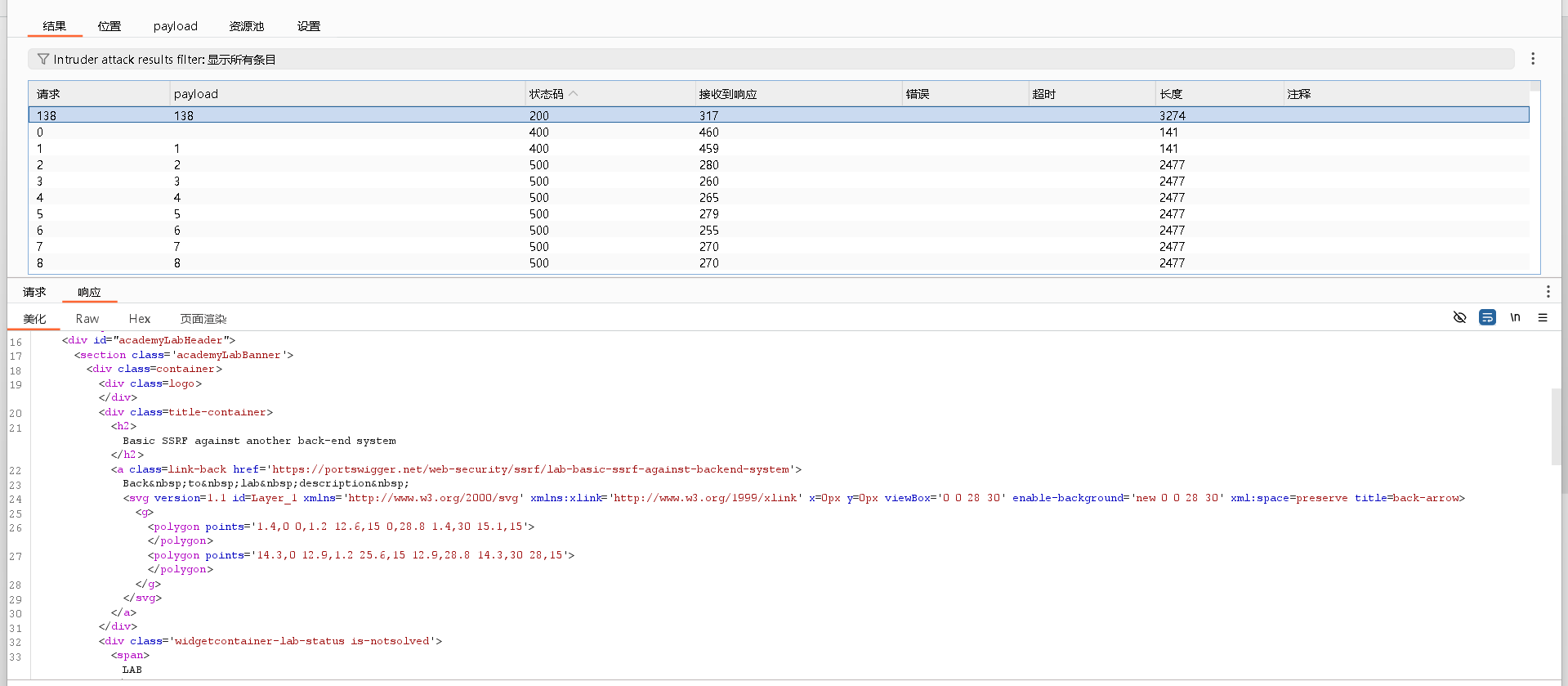
Task: Select the 美化 view tab
Action: point(34,319)
